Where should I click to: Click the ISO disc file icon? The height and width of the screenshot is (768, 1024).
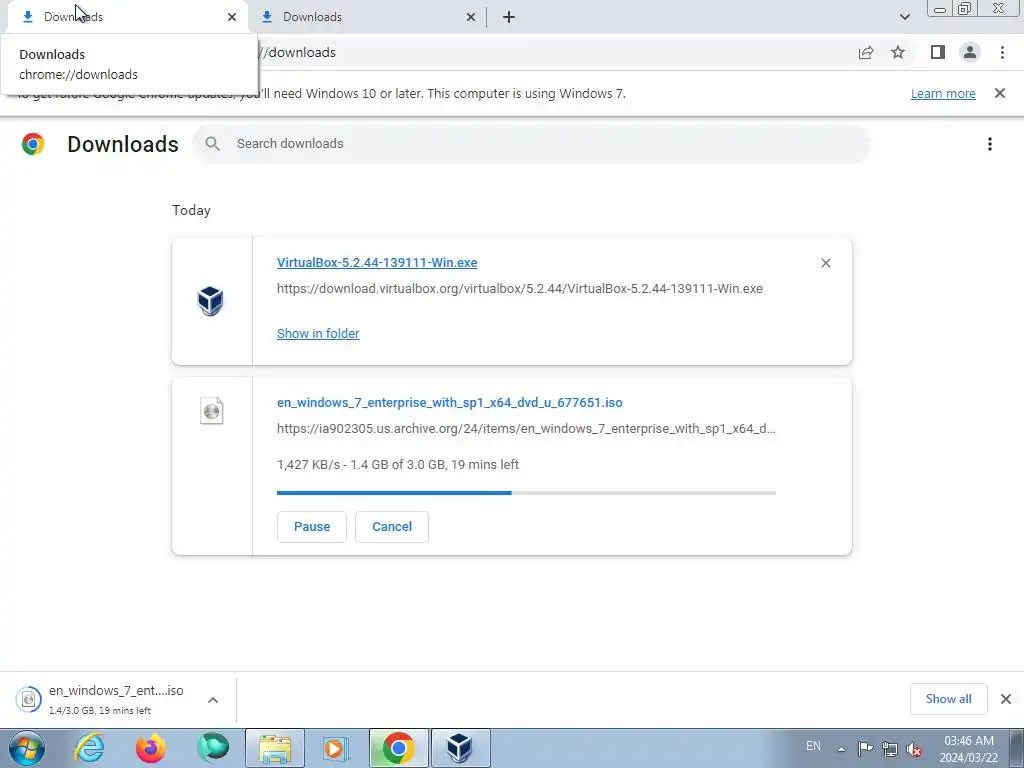click(212, 411)
